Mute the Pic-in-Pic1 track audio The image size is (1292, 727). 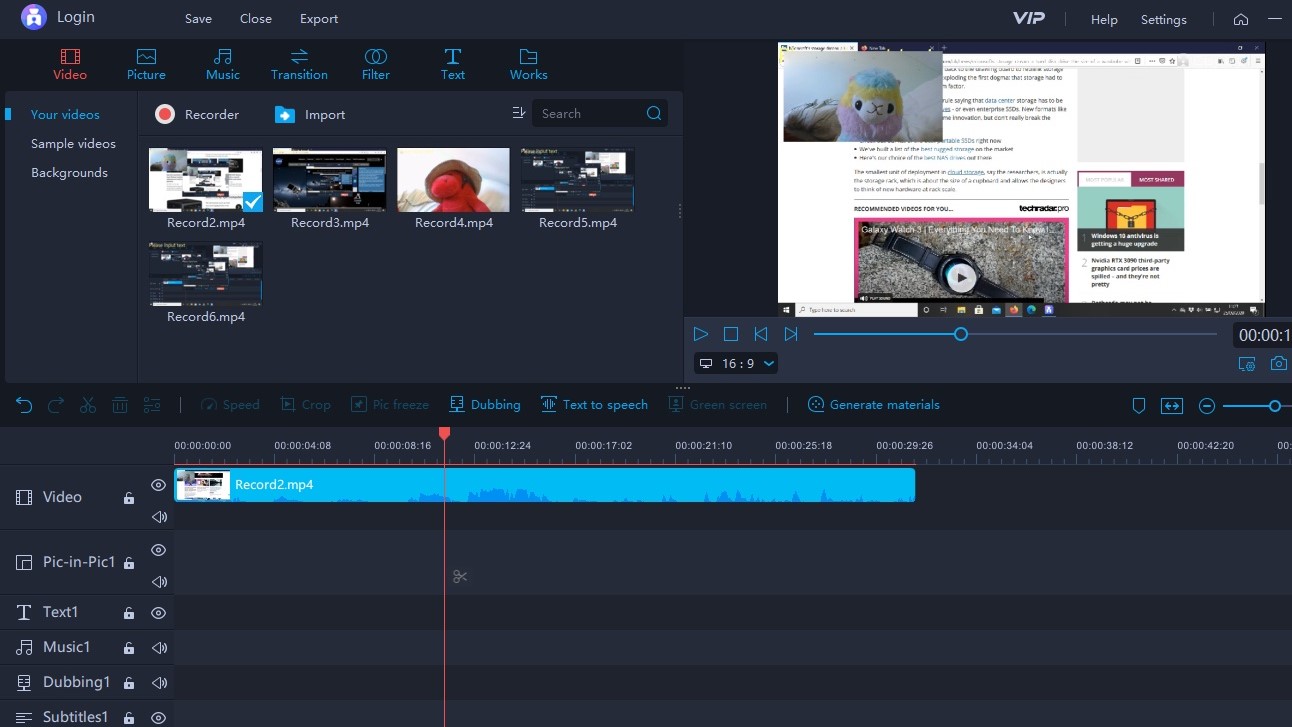click(x=158, y=582)
